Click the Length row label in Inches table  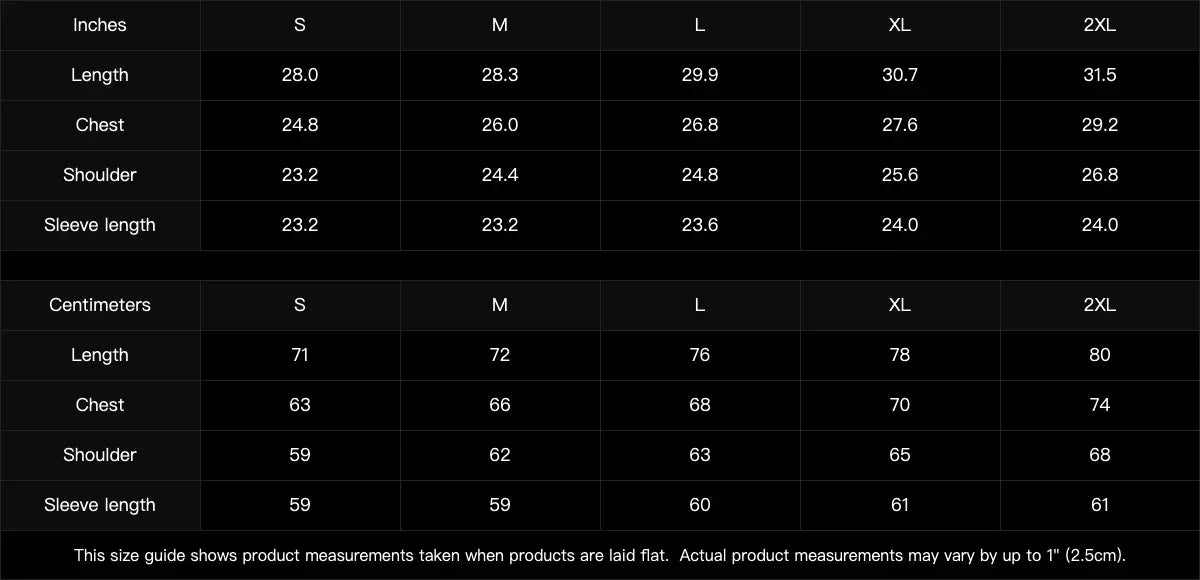click(100, 75)
